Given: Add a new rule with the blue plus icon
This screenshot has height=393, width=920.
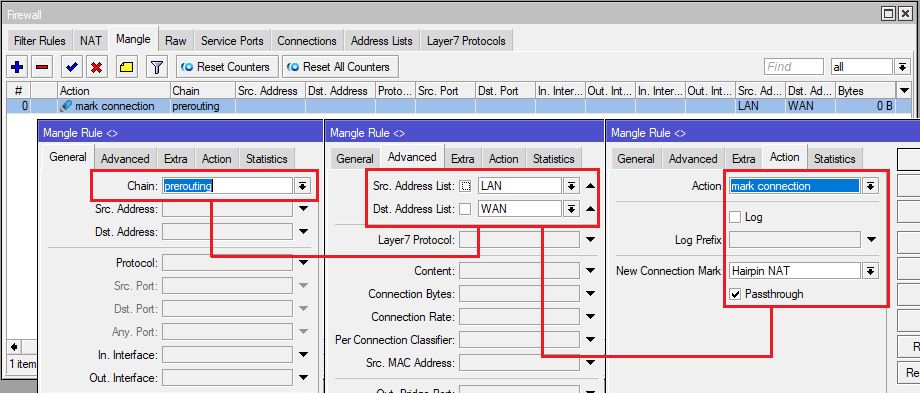Looking at the screenshot, I should pos(17,67).
